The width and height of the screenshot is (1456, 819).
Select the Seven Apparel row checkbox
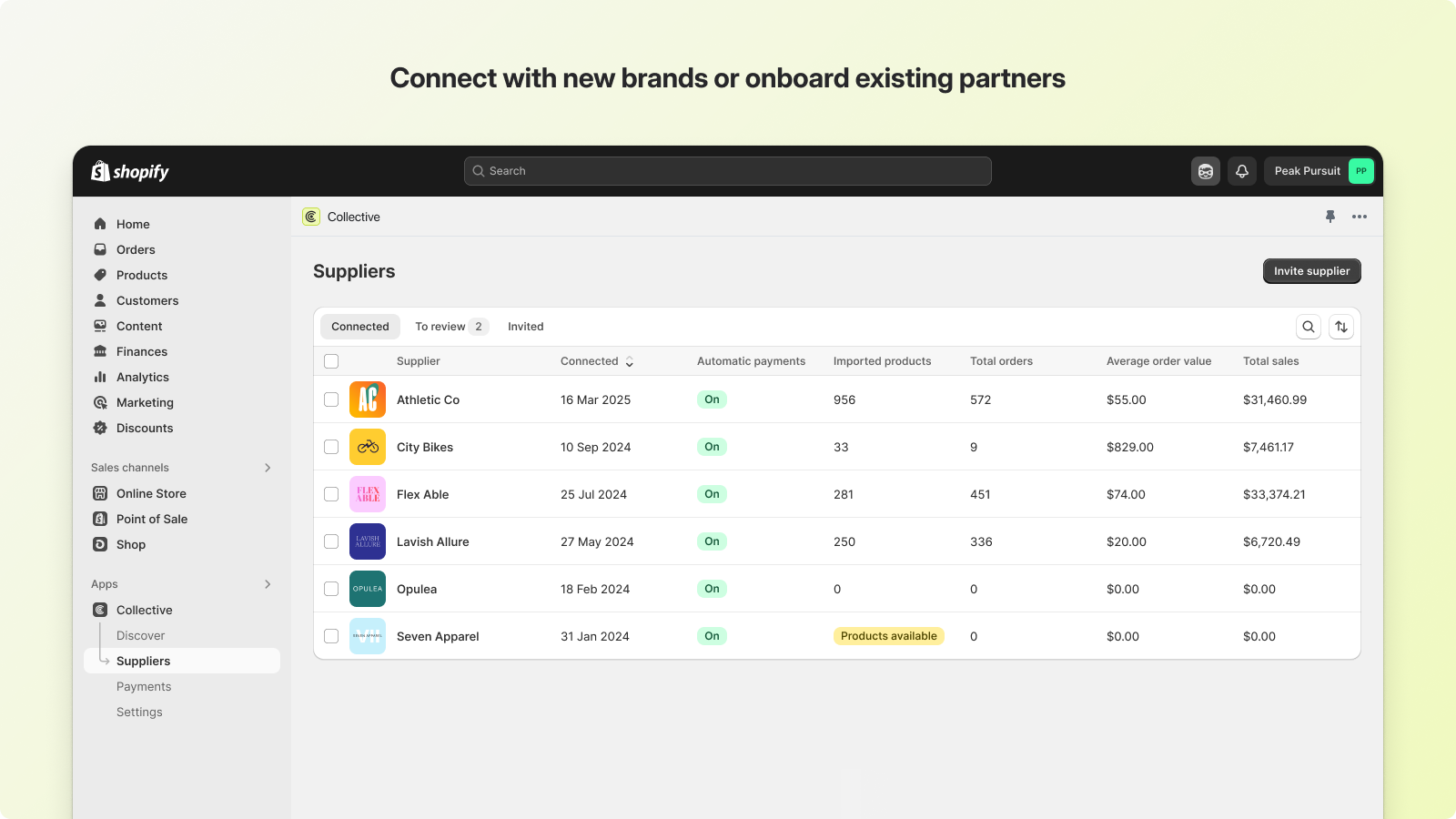pyautogui.click(x=331, y=636)
